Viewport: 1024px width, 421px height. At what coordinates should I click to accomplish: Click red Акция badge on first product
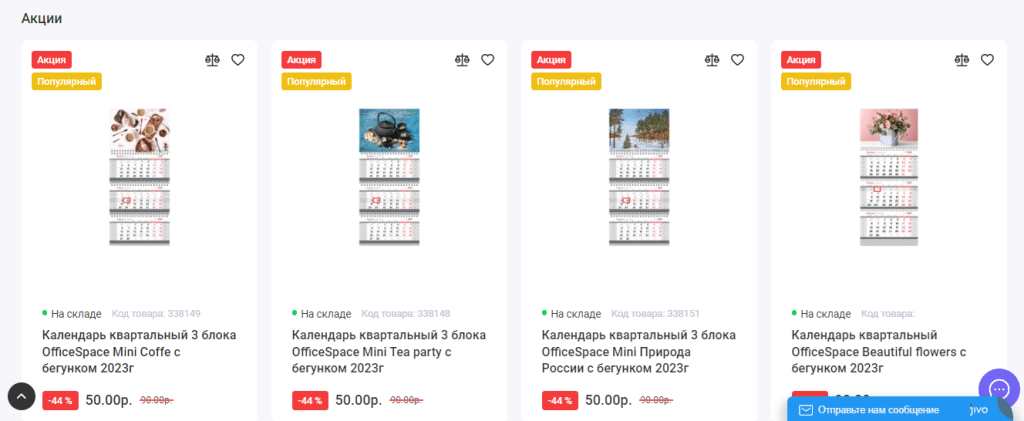pos(52,60)
